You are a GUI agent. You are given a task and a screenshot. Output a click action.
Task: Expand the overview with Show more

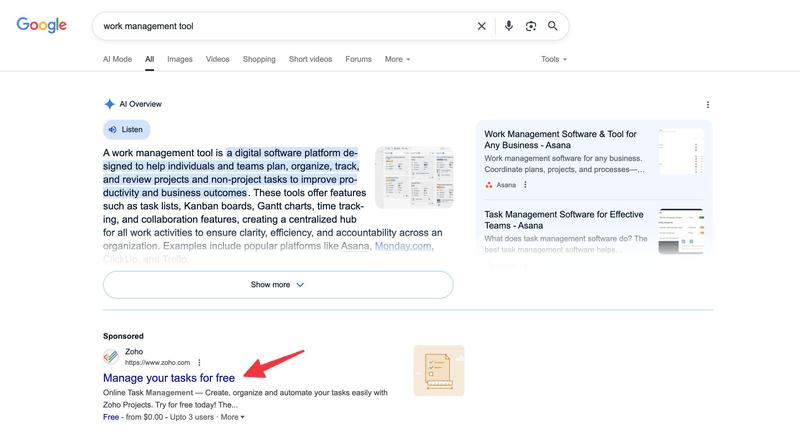pyautogui.click(x=278, y=285)
